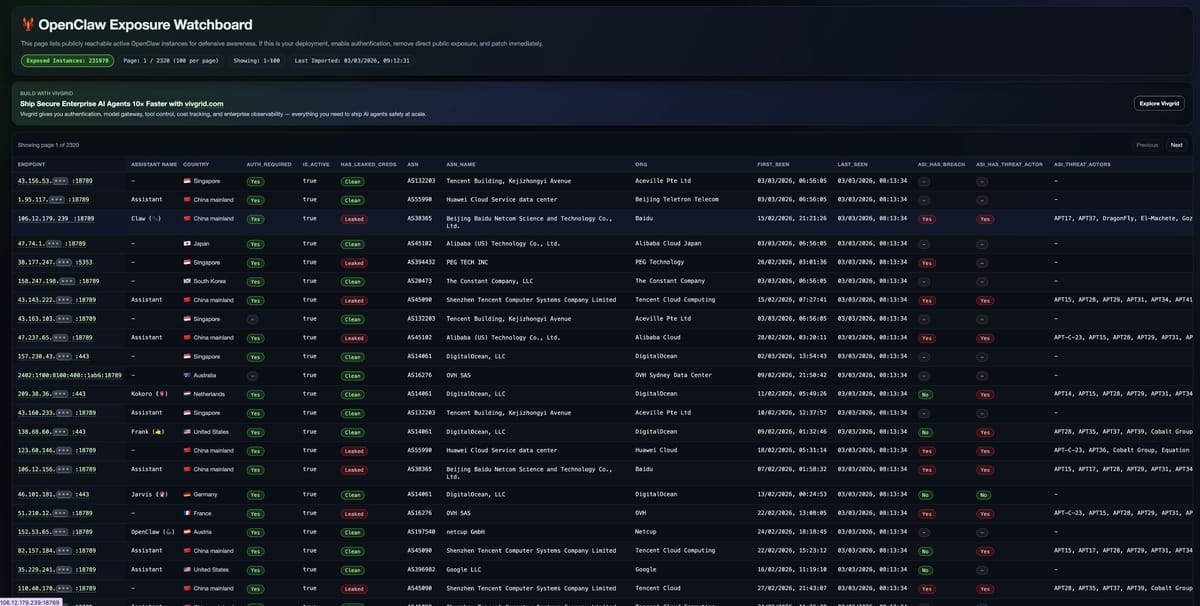
Task: Click the HAS_LEAKED_CREDS column header
Action: click(368, 163)
